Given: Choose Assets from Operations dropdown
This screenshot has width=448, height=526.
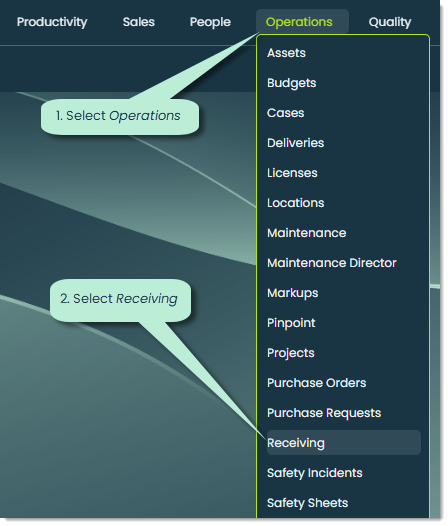Looking at the screenshot, I should pyautogui.click(x=286, y=53).
